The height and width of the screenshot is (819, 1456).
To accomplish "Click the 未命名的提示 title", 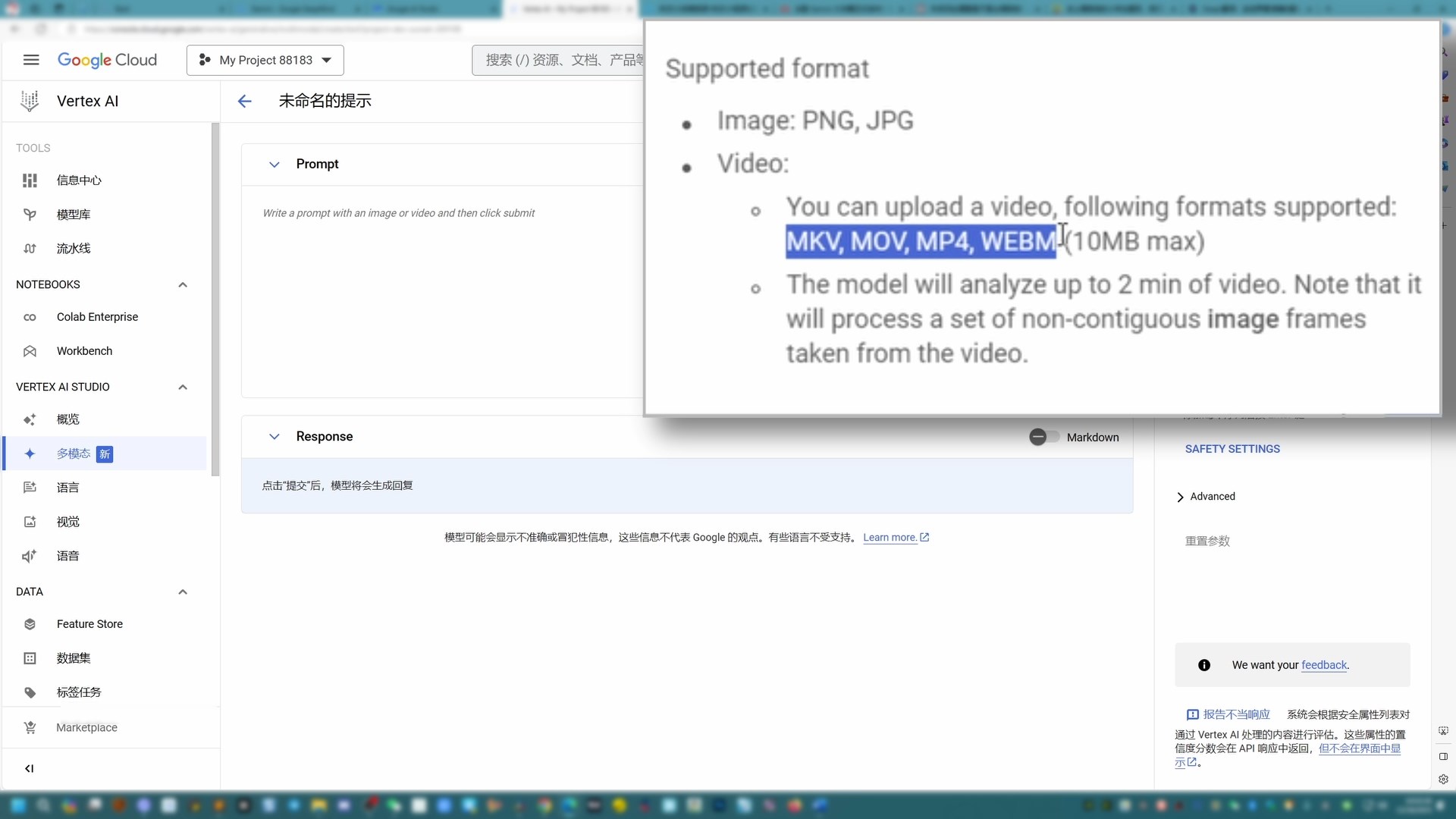I will pos(325,101).
